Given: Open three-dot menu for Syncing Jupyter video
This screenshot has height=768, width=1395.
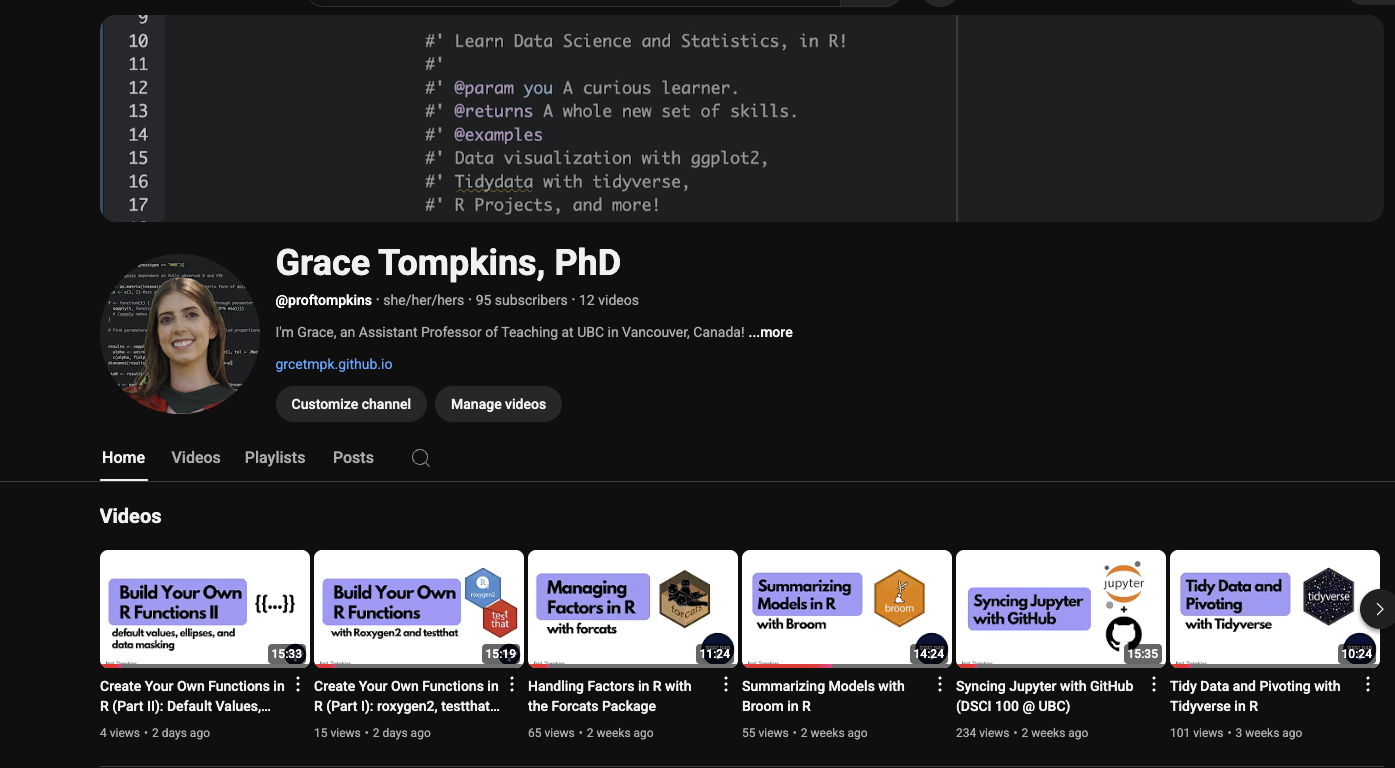Looking at the screenshot, I should point(1153,685).
